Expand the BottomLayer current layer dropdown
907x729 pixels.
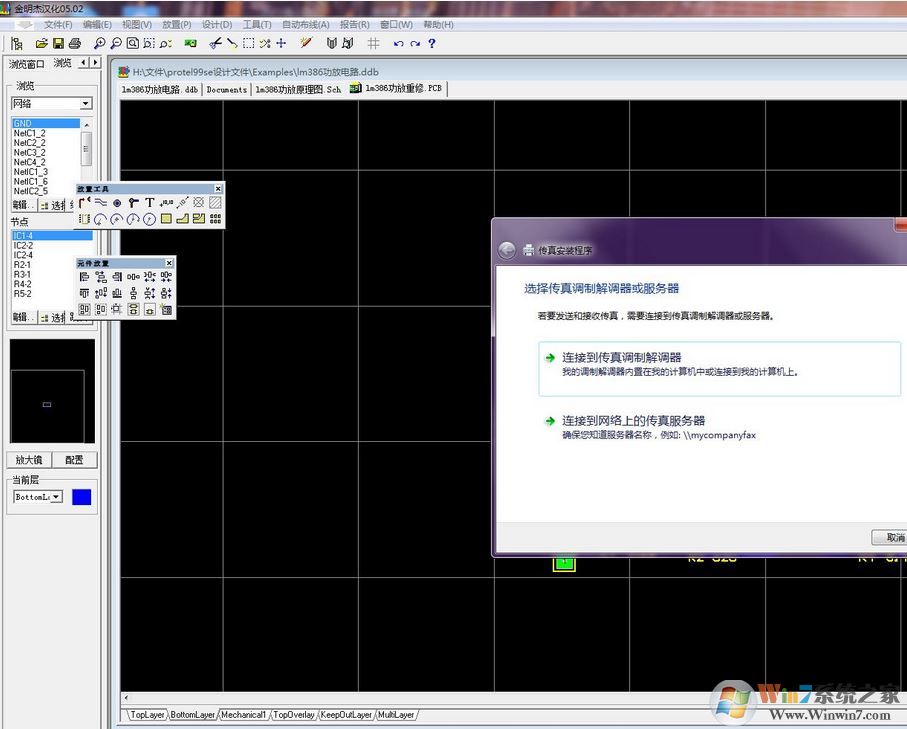click(56, 497)
